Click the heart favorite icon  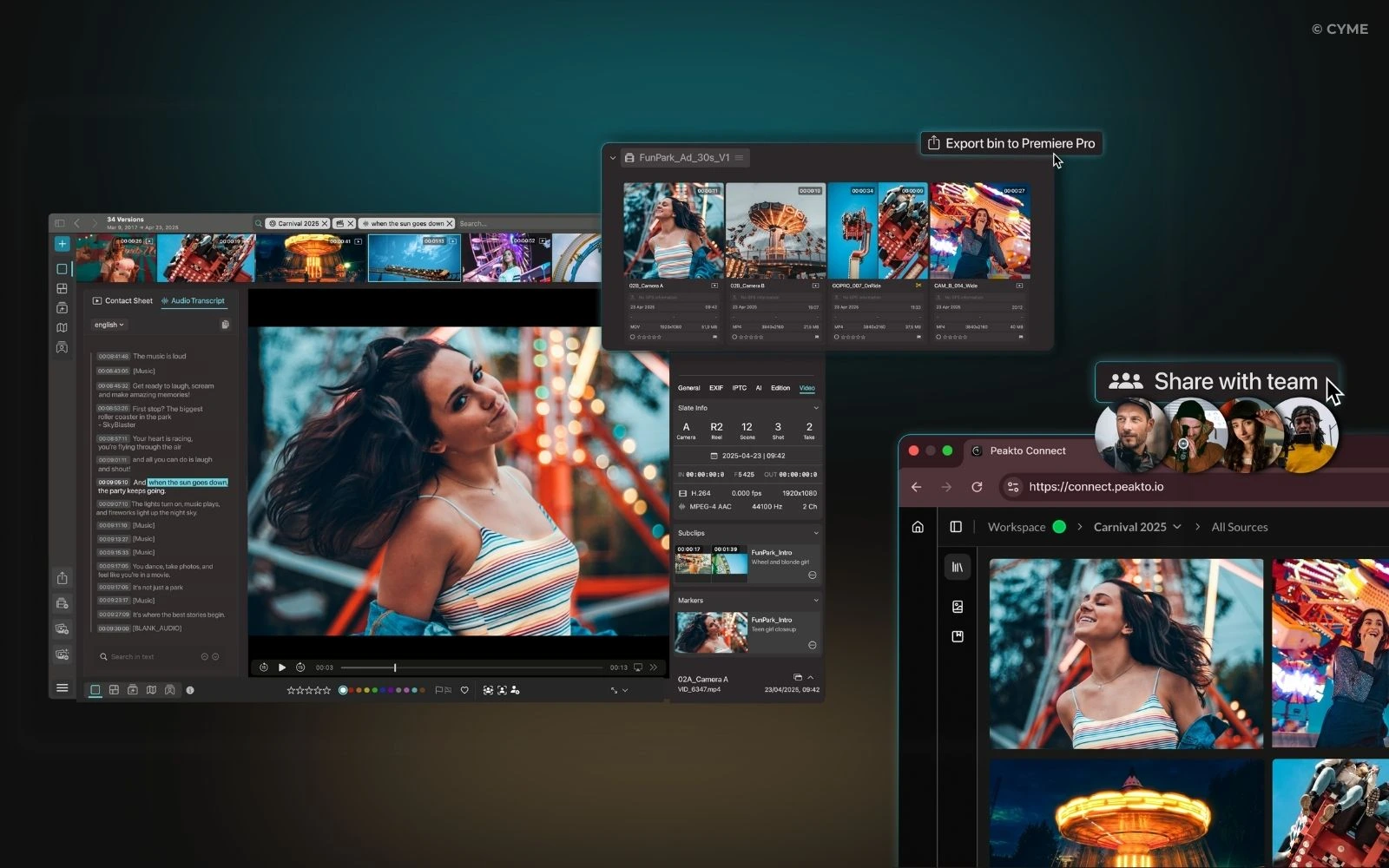tap(464, 690)
